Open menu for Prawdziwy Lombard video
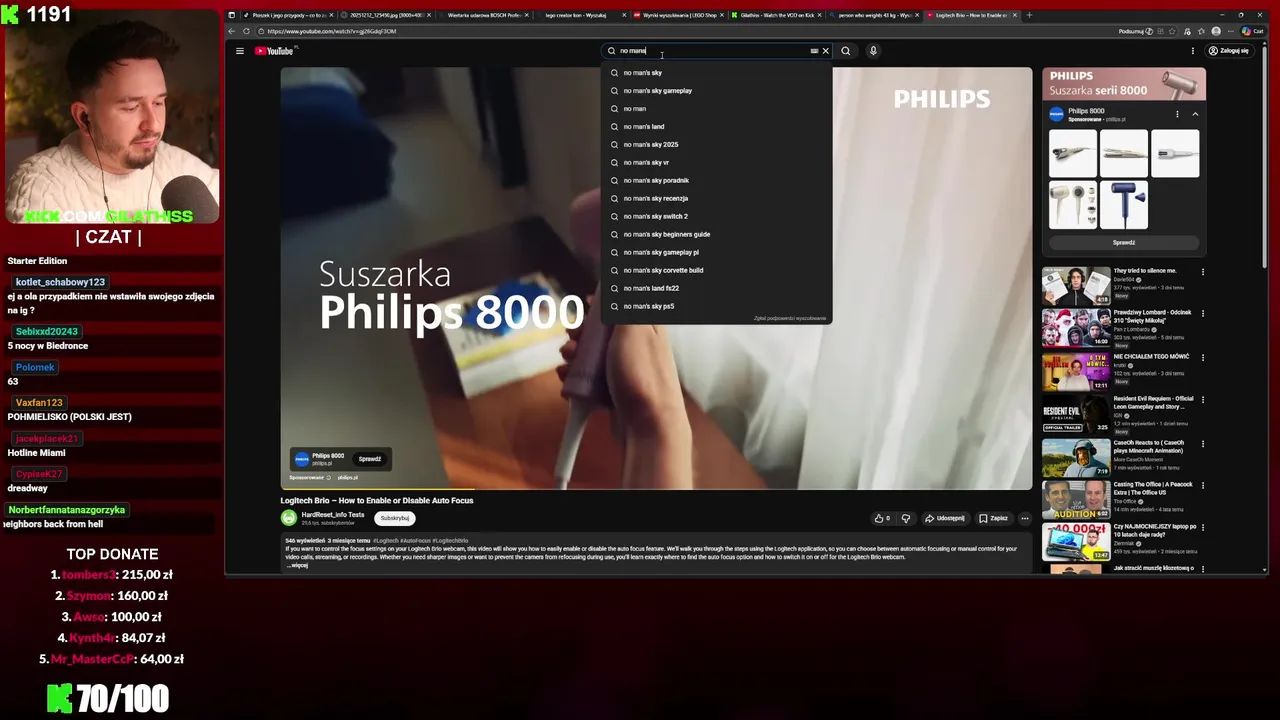The height and width of the screenshot is (720, 1280). click(x=1202, y=314)
